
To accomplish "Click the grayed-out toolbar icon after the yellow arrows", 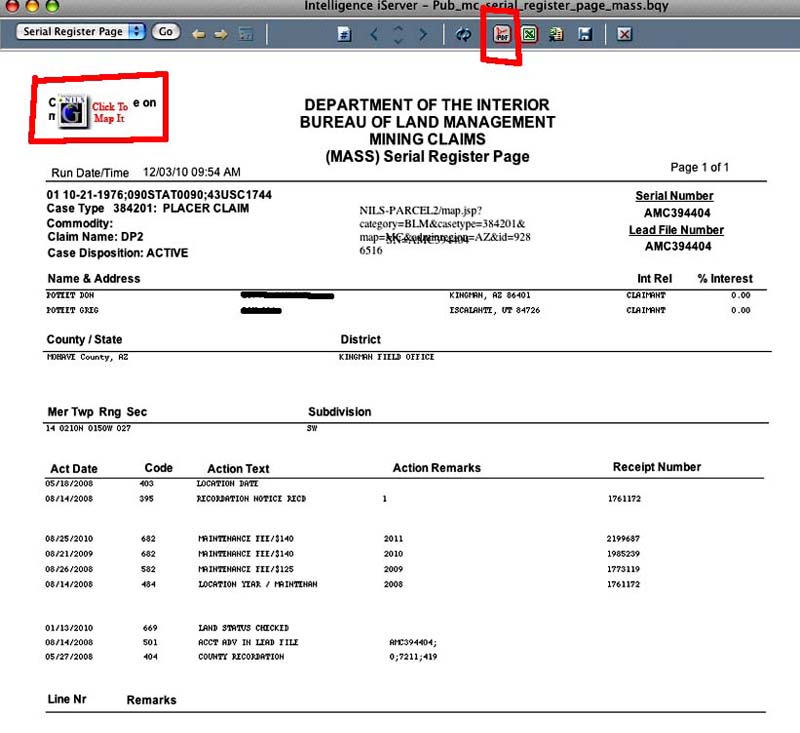I will [x=246, y=35].
